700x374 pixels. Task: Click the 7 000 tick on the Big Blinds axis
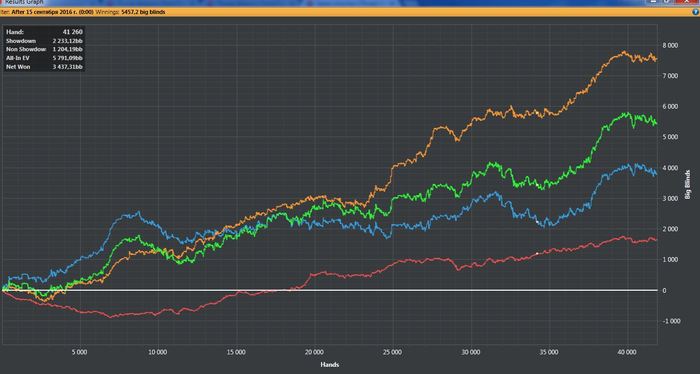(671, 76)
